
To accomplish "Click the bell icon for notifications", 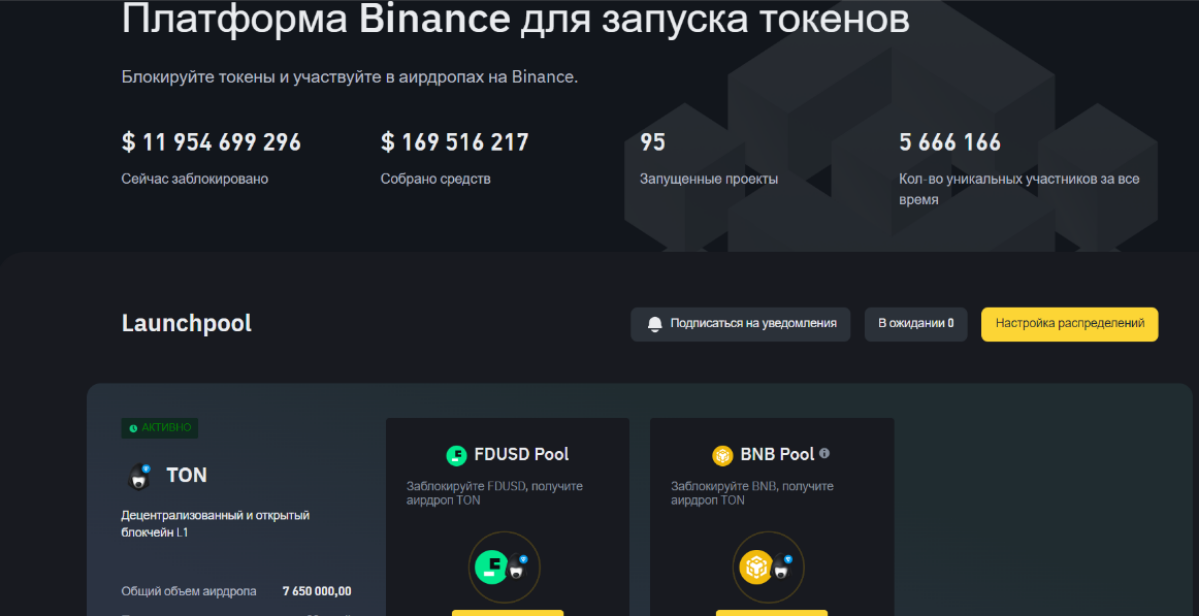I will (655, 324).
